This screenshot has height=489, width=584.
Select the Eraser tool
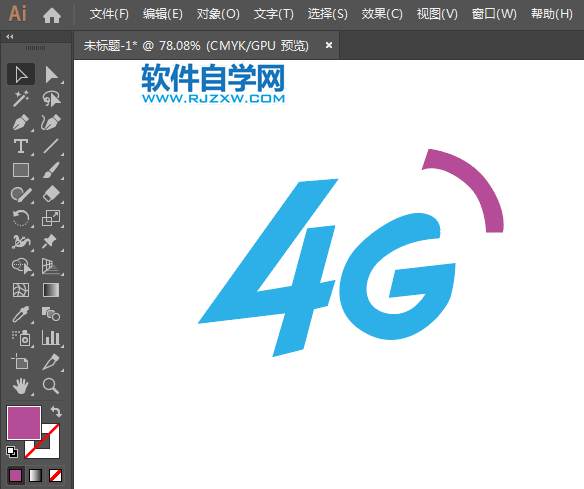click(51, 194)
